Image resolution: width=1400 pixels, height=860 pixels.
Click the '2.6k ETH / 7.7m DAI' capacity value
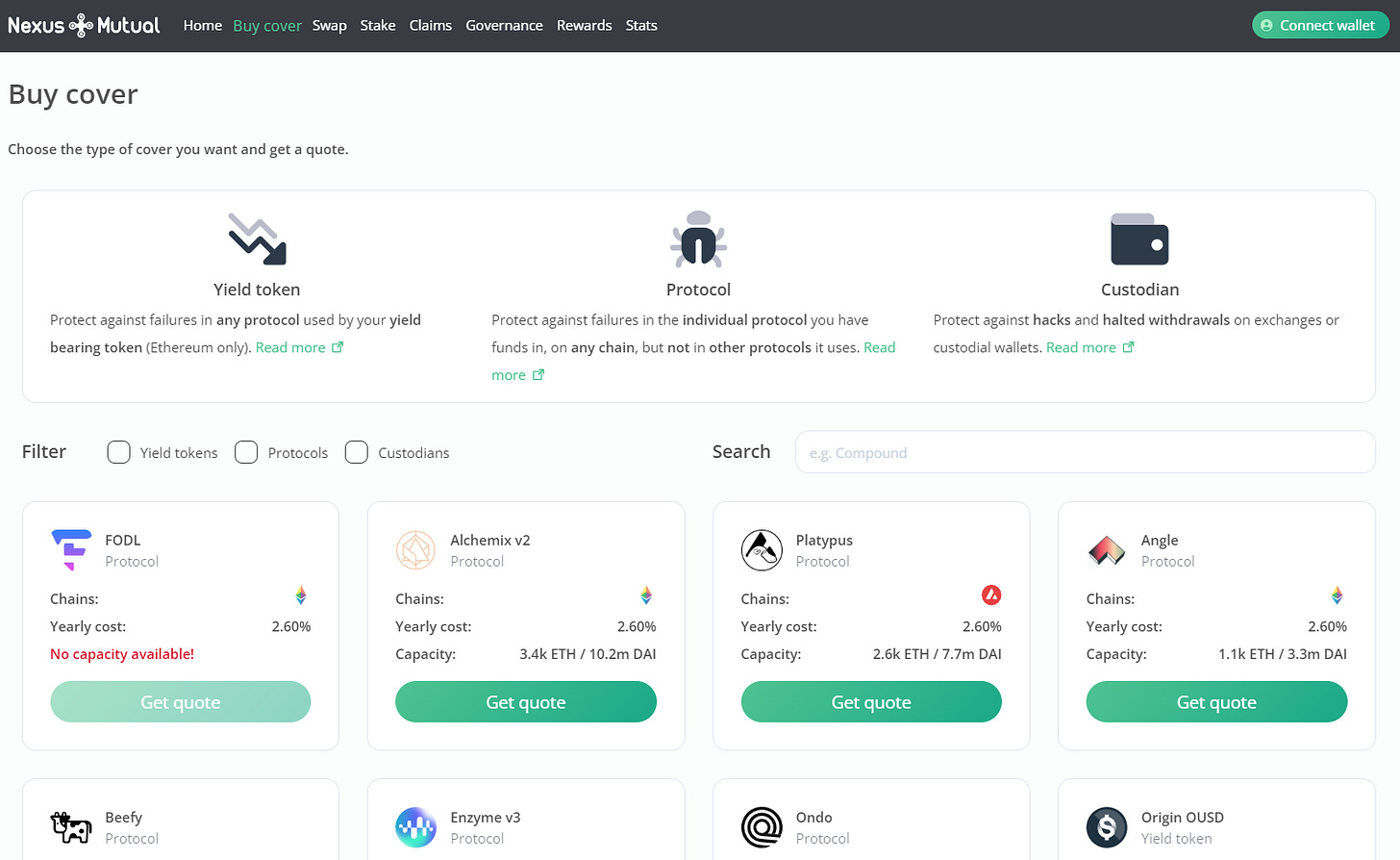937,654
